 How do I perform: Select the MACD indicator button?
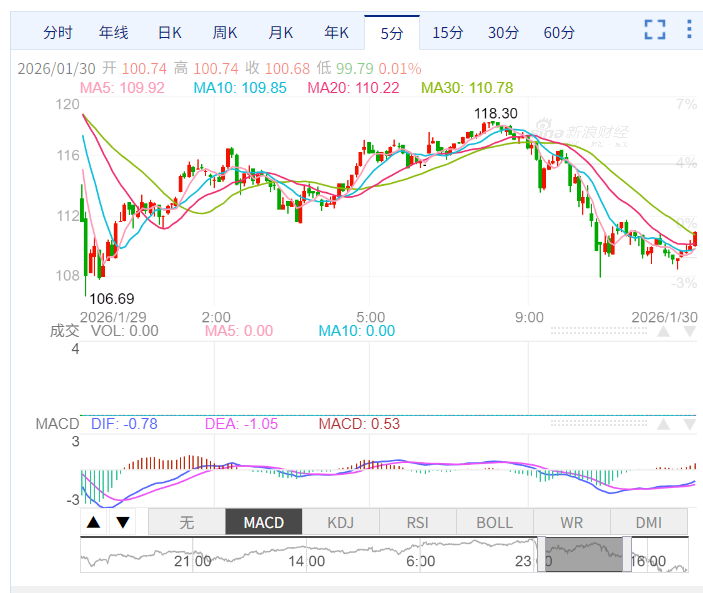coord(264,522)
